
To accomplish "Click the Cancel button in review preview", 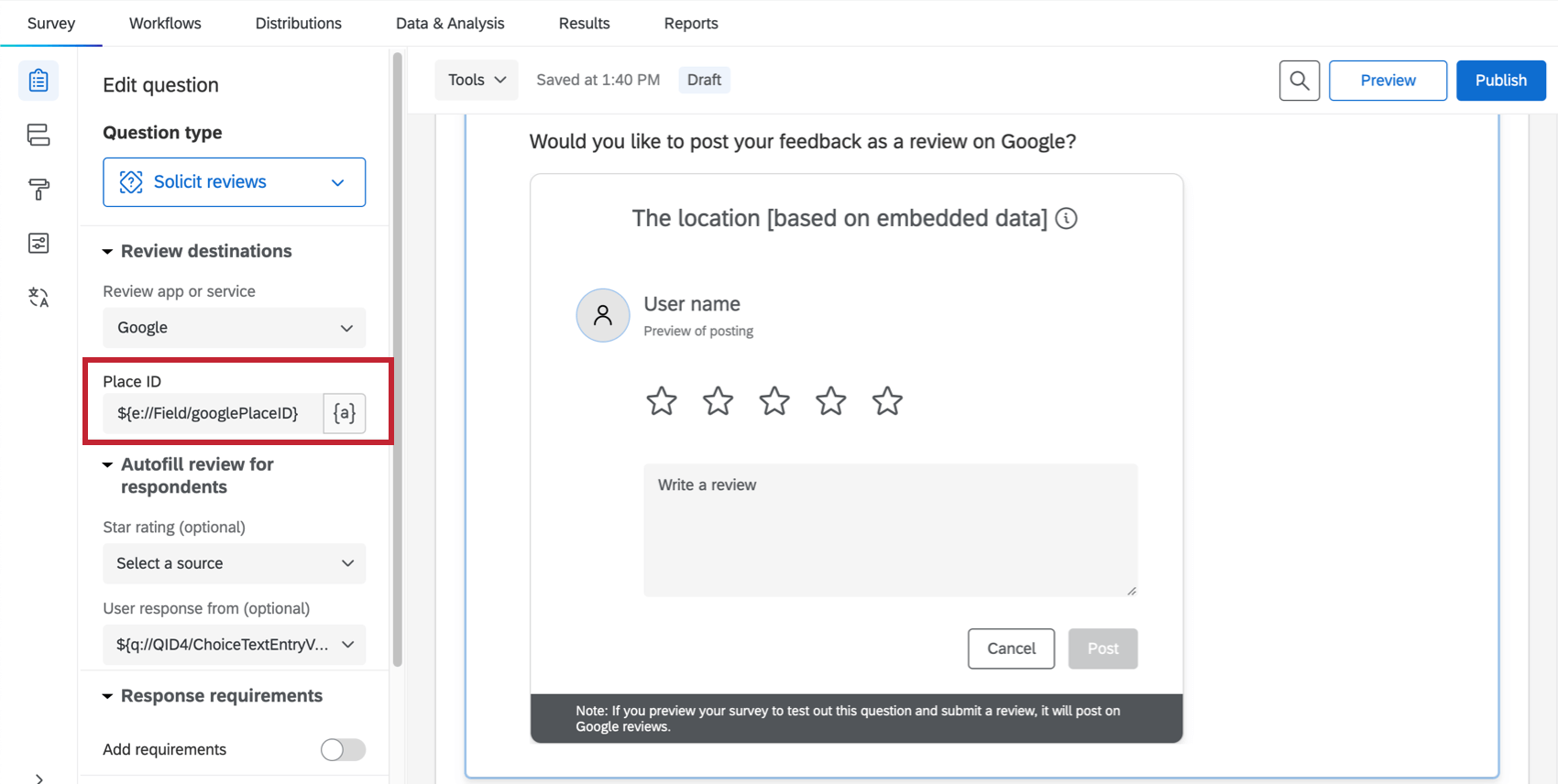I will coord(1012,648).
